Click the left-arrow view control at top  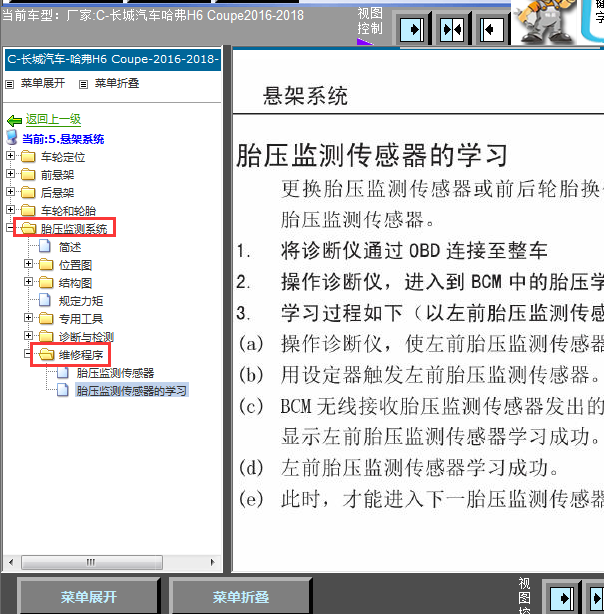[x=492, y=29]
